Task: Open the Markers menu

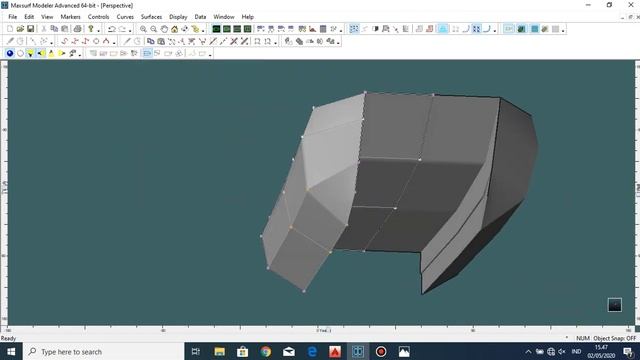Action: tap(70, 17)
